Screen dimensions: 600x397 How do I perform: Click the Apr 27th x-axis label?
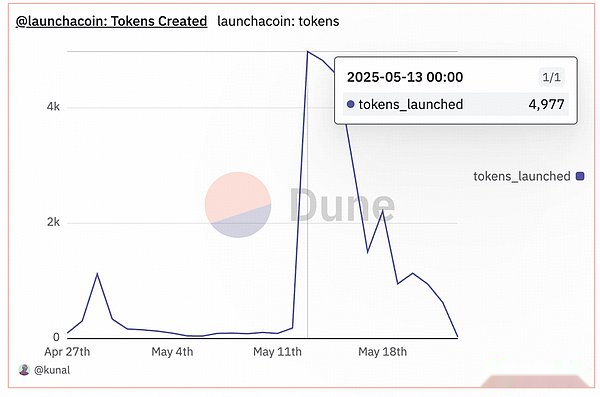click(x=67, y=352)
